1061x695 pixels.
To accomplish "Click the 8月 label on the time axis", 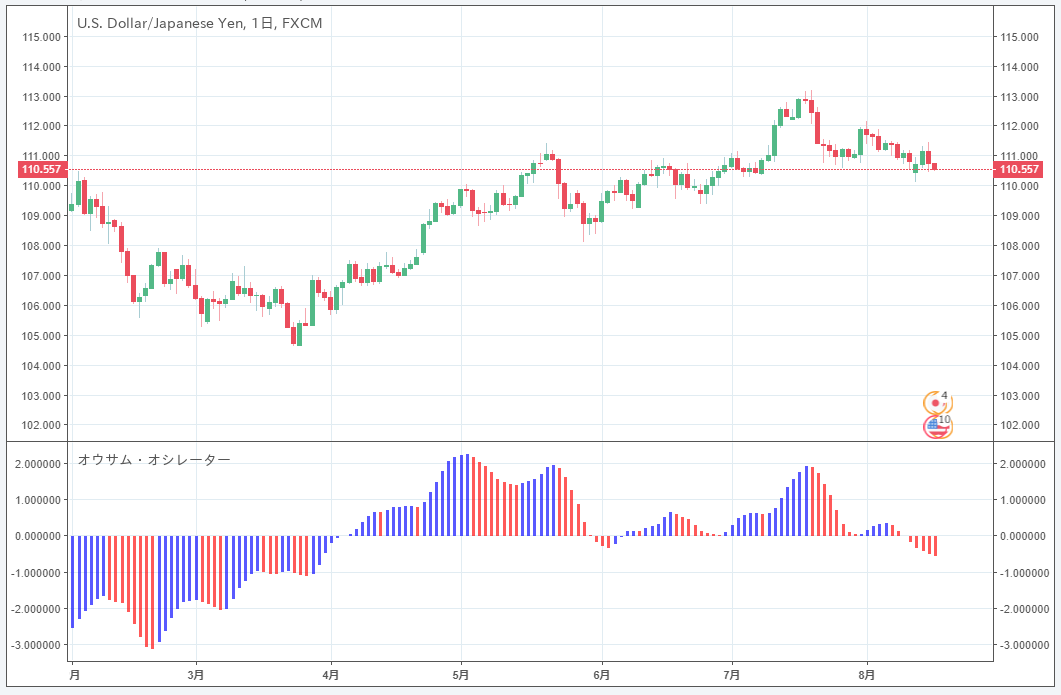I will coord(867,674).
